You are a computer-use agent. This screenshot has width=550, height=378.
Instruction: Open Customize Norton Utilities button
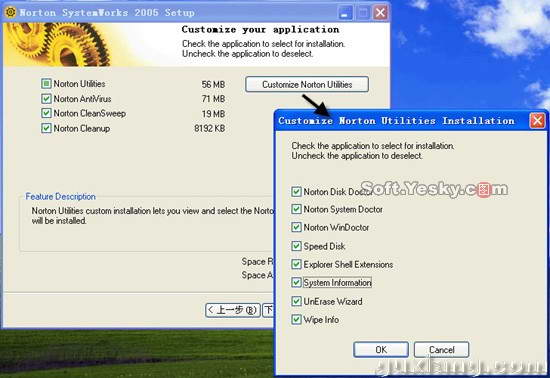[x=307, y=85]
